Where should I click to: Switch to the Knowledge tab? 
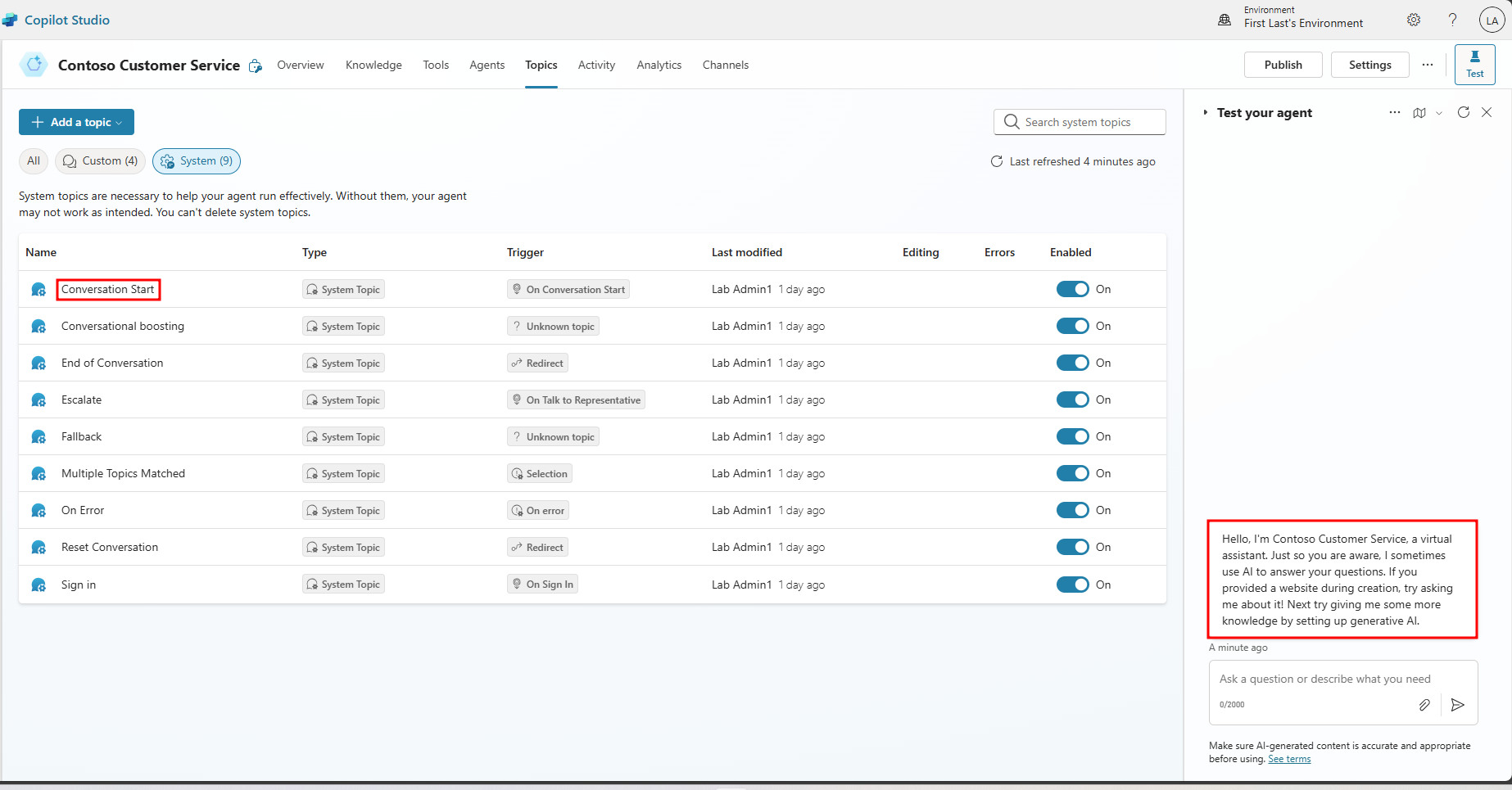click(373, 65)
